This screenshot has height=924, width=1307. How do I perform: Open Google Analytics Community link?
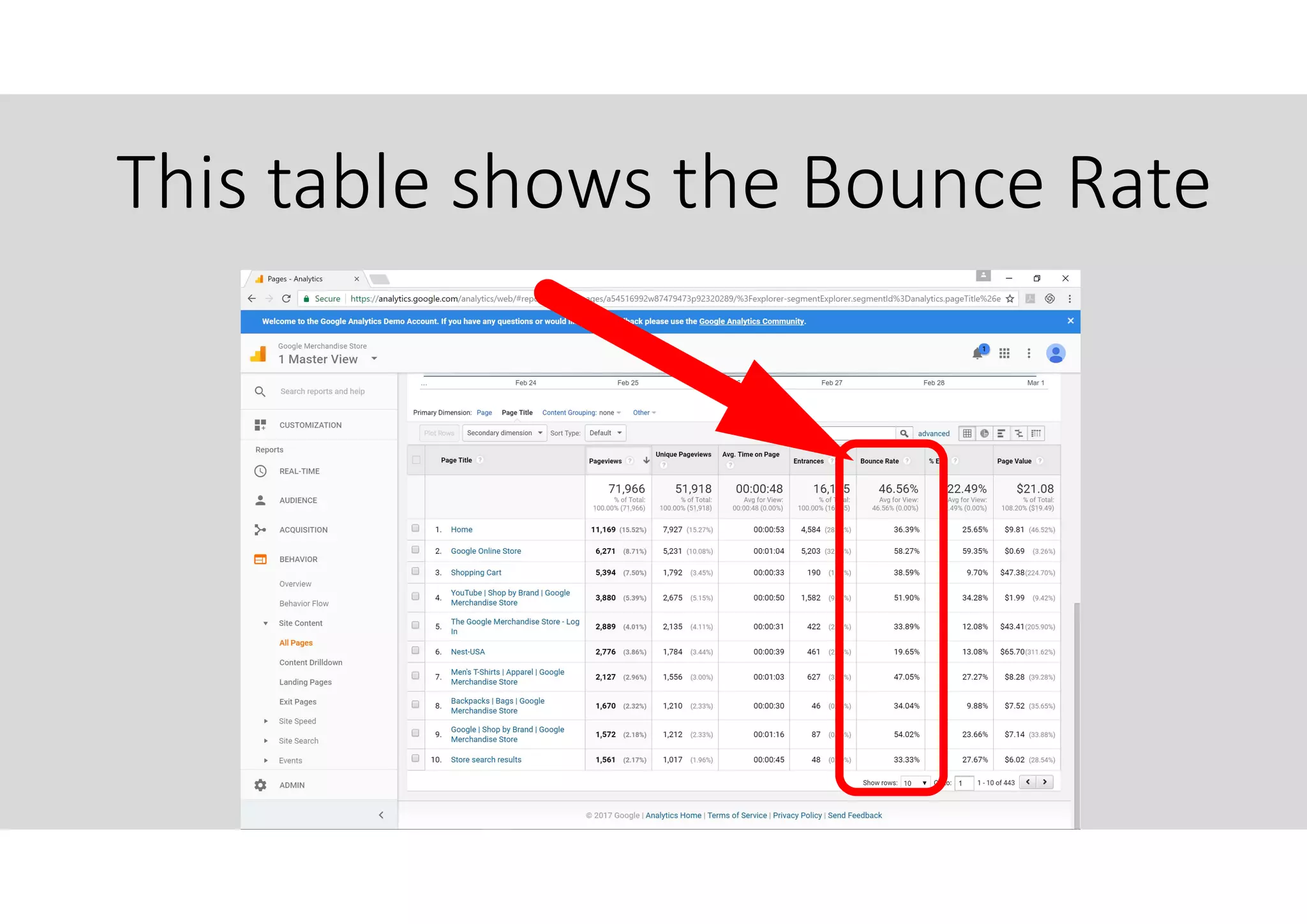click(x=751, y=322)
